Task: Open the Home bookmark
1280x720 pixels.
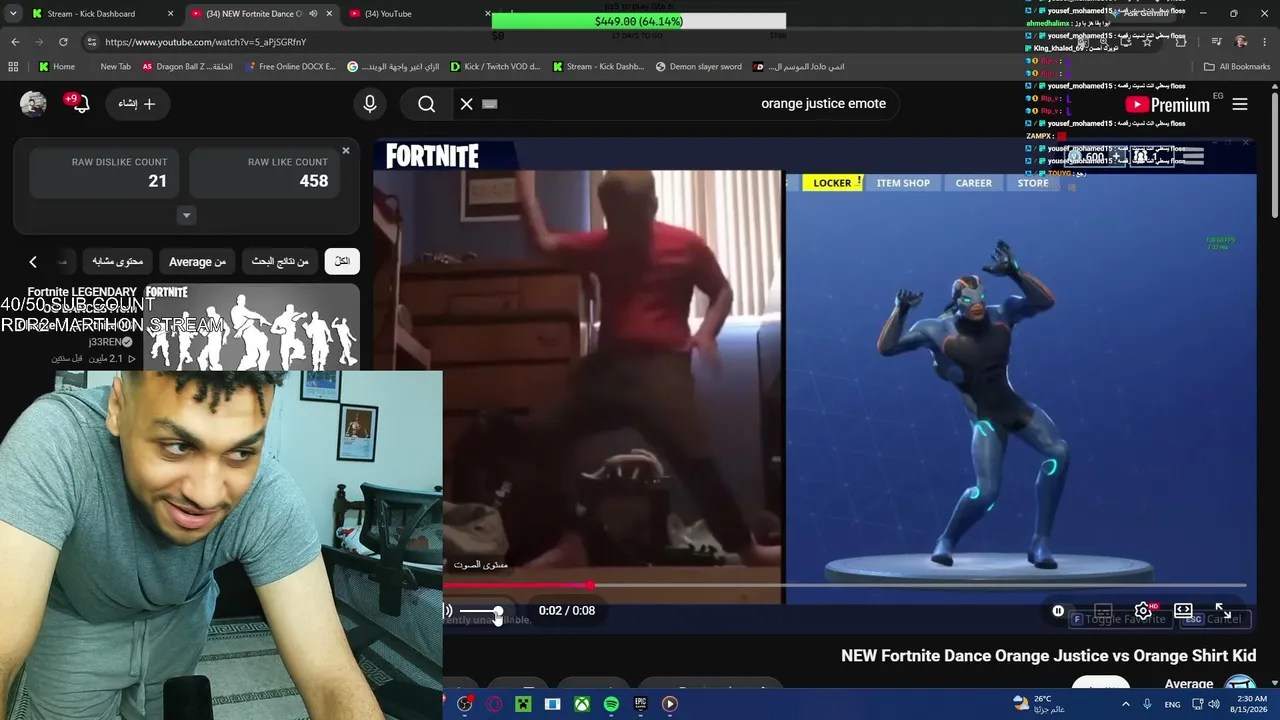Action: (57, 67)
